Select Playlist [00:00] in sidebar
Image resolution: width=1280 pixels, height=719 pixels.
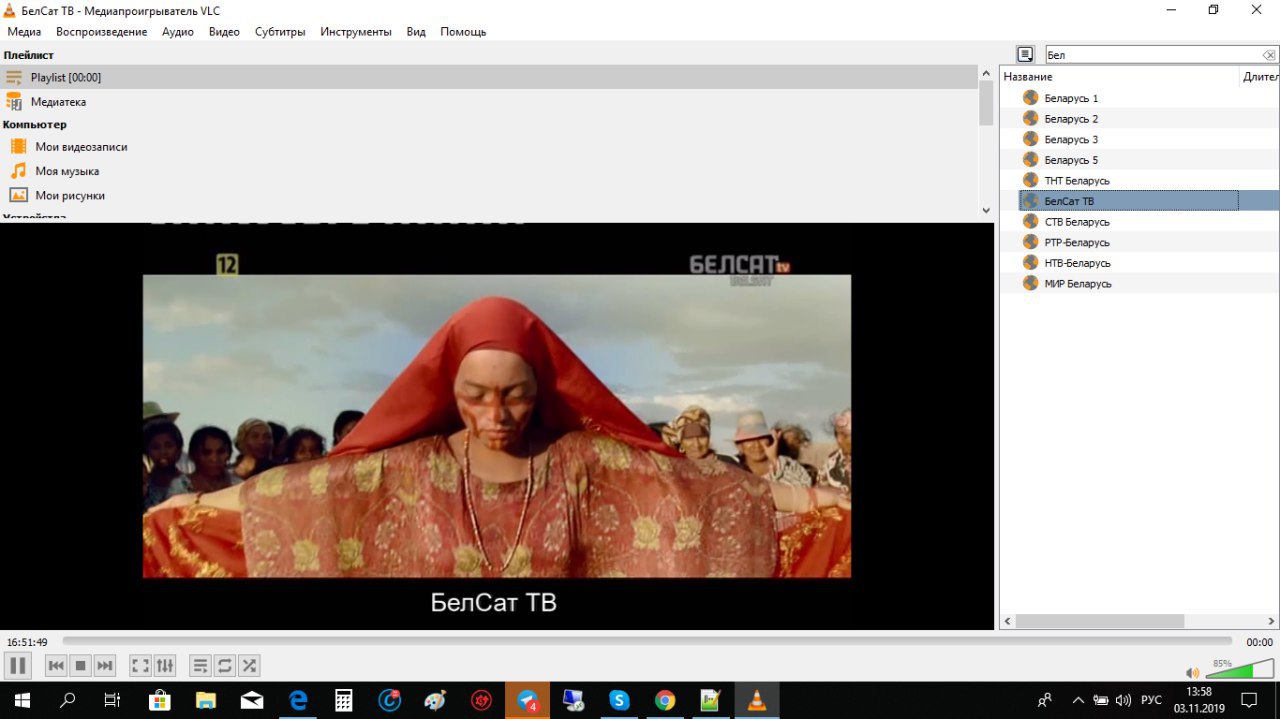[x=488, y=77]
